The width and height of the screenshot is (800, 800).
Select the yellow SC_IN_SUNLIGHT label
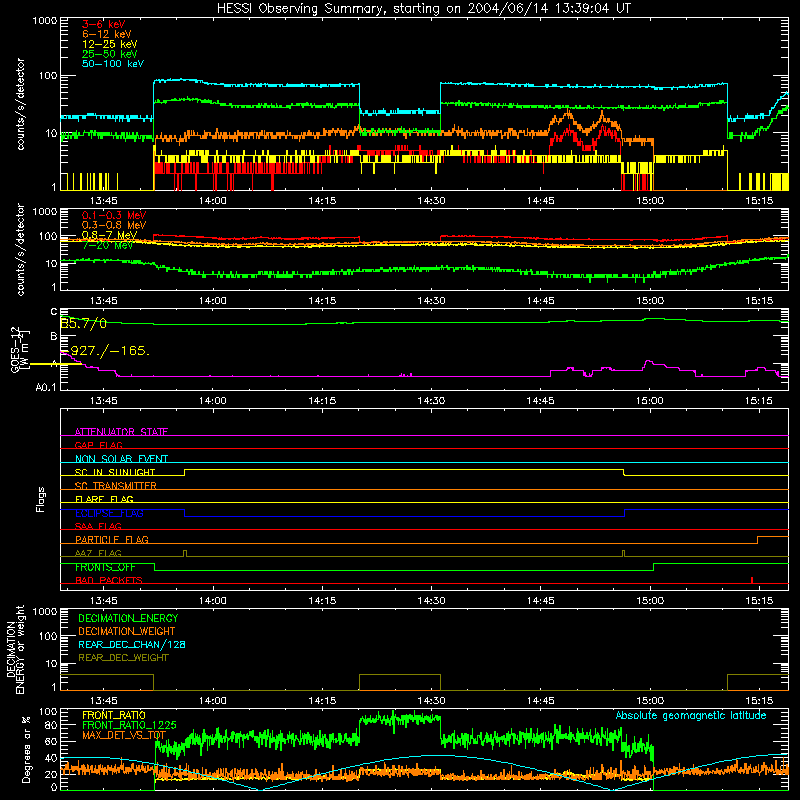click(x=115, y=472)
